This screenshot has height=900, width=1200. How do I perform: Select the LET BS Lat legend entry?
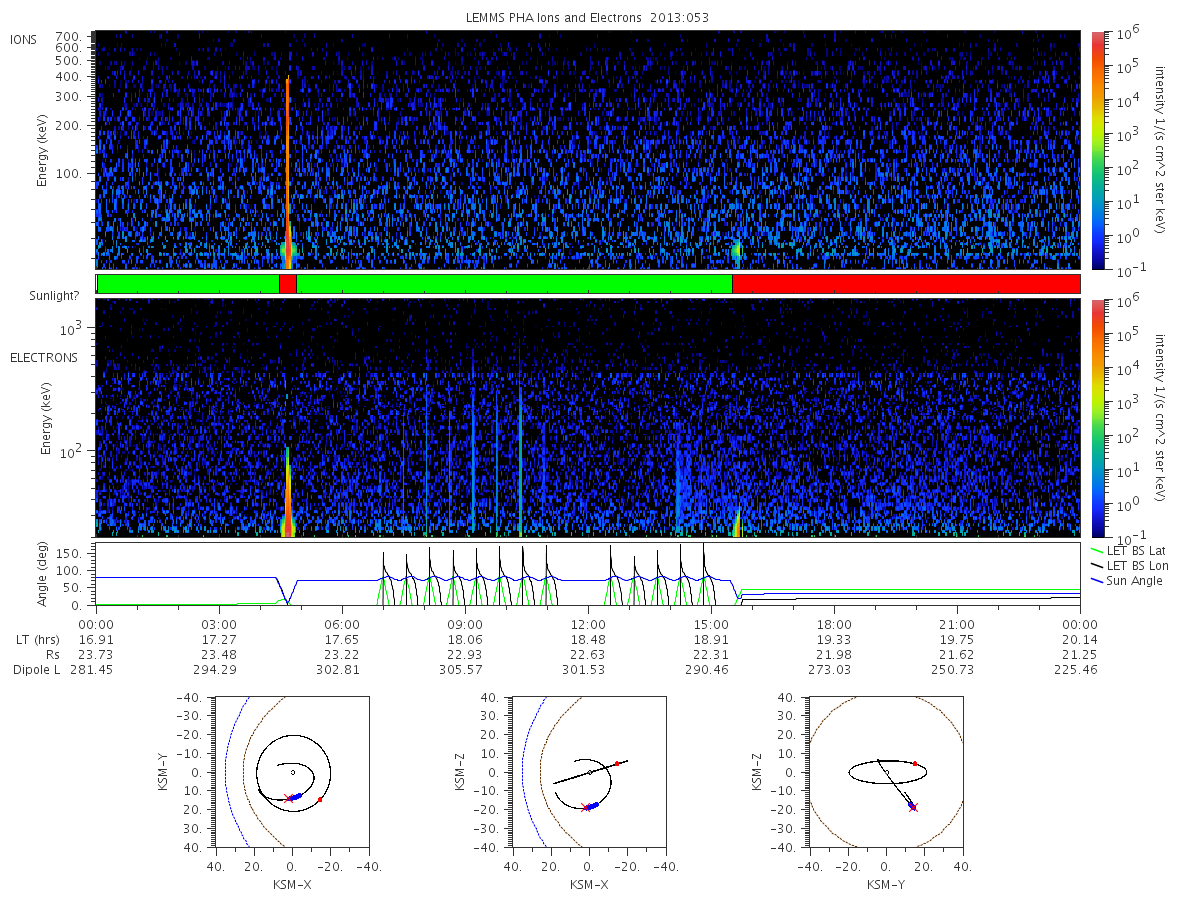coord(1135,551)
